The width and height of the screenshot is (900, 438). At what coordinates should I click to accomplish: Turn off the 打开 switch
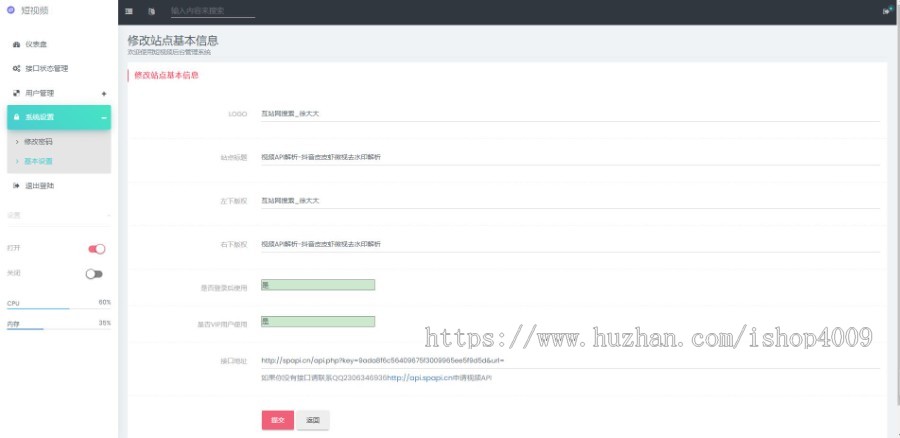(96, 249)
